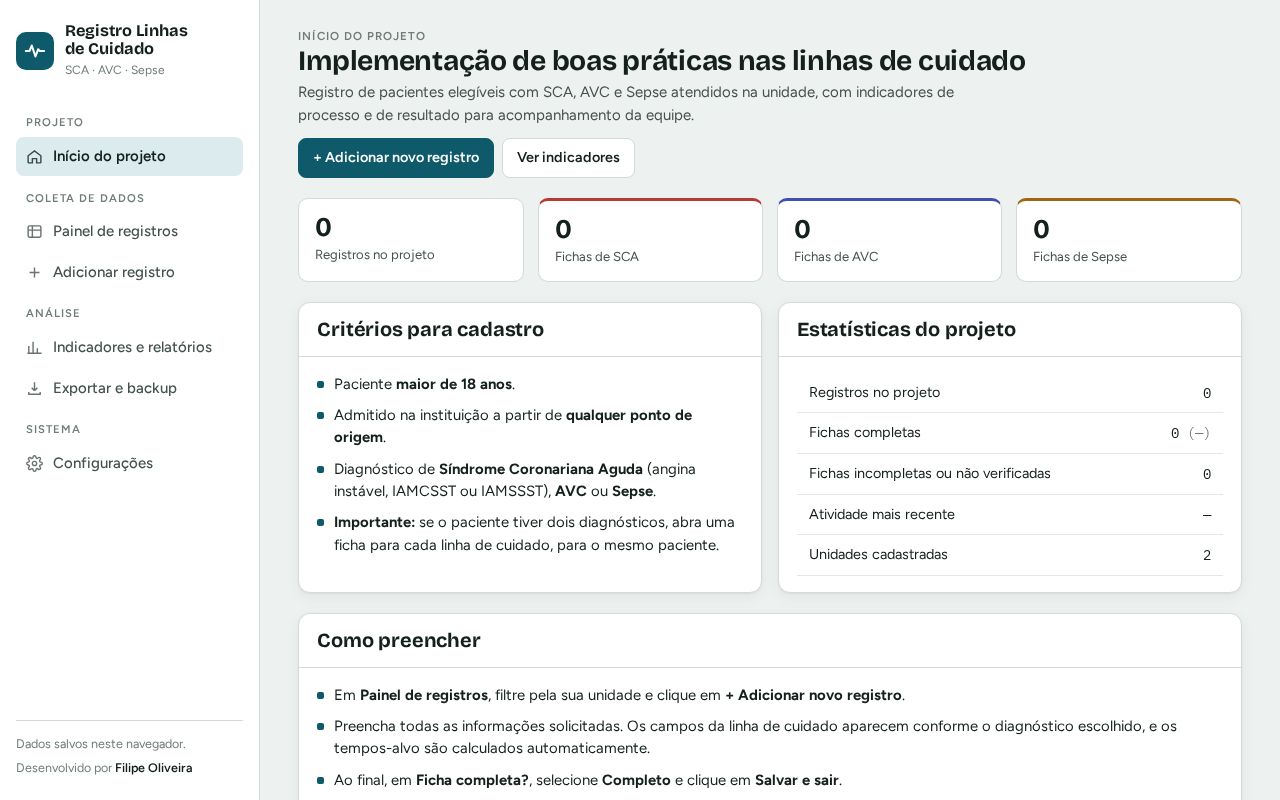Click the Estatísticas do projeto heading
1280x800 pixels.
coord(906,330)
